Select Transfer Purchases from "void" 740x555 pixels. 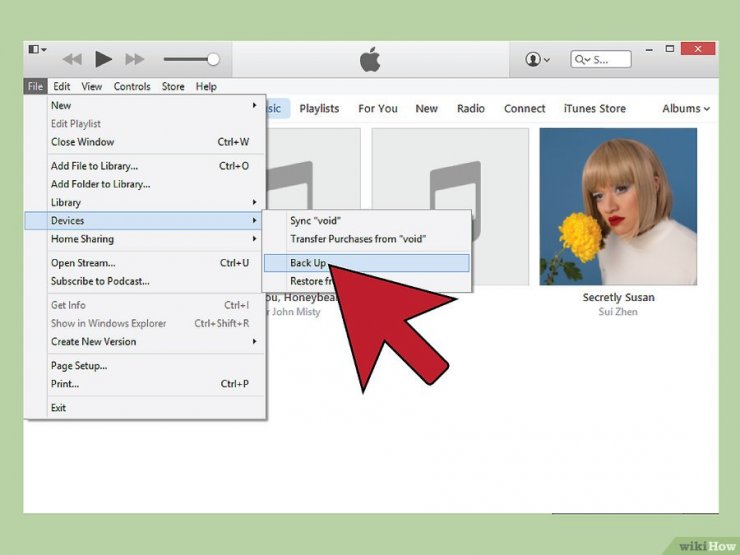click(367, 239)
